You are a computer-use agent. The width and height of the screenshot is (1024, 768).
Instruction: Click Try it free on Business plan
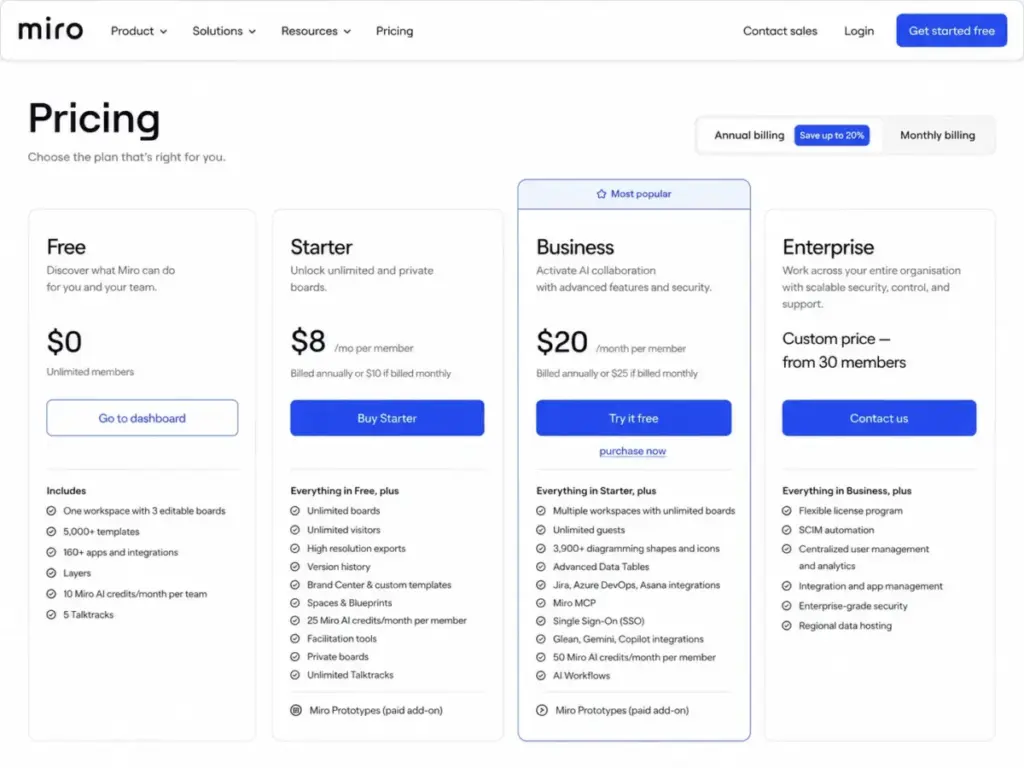(x=633, y=418)
